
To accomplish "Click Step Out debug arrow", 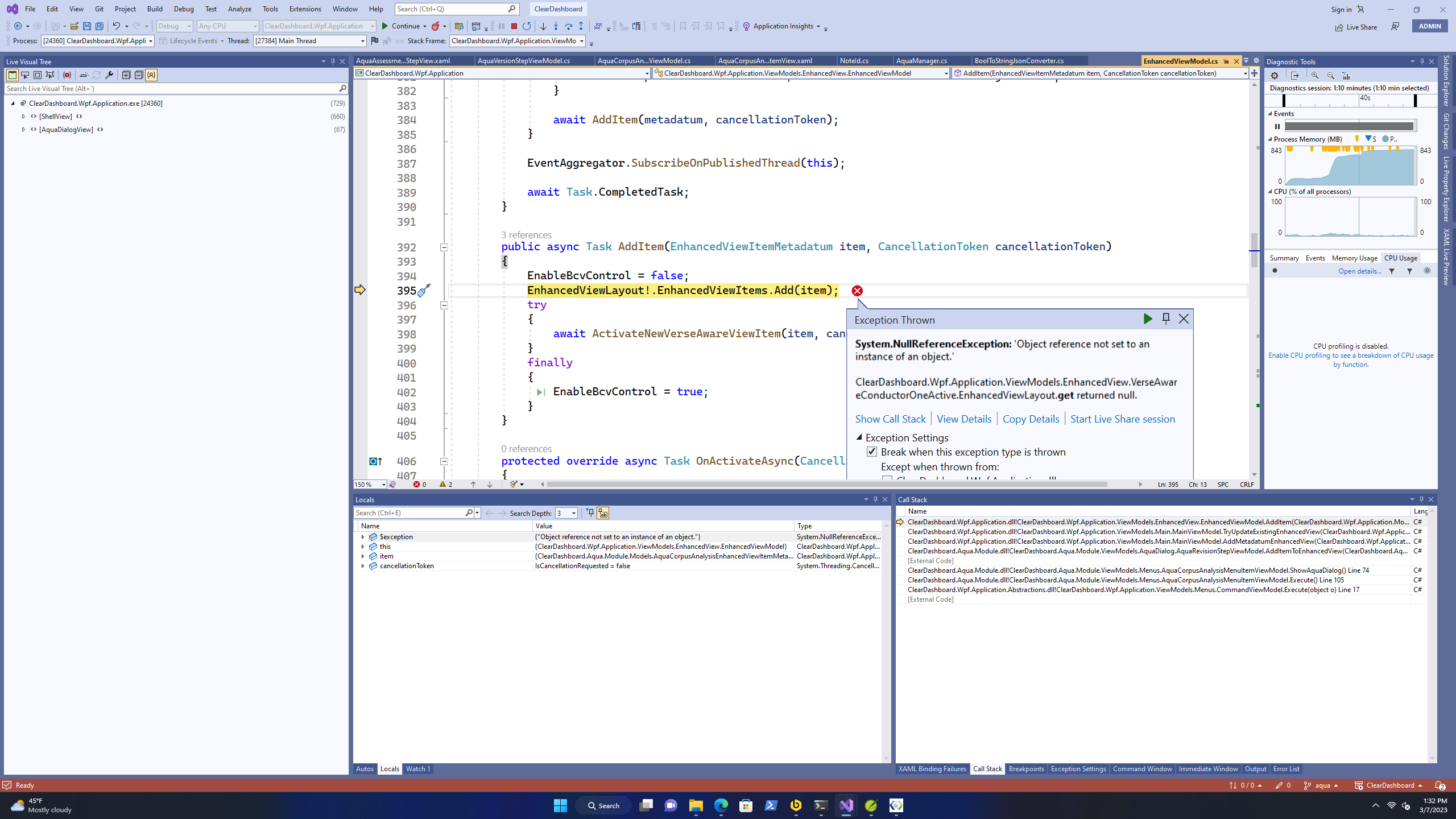I will tap(581, 26).
